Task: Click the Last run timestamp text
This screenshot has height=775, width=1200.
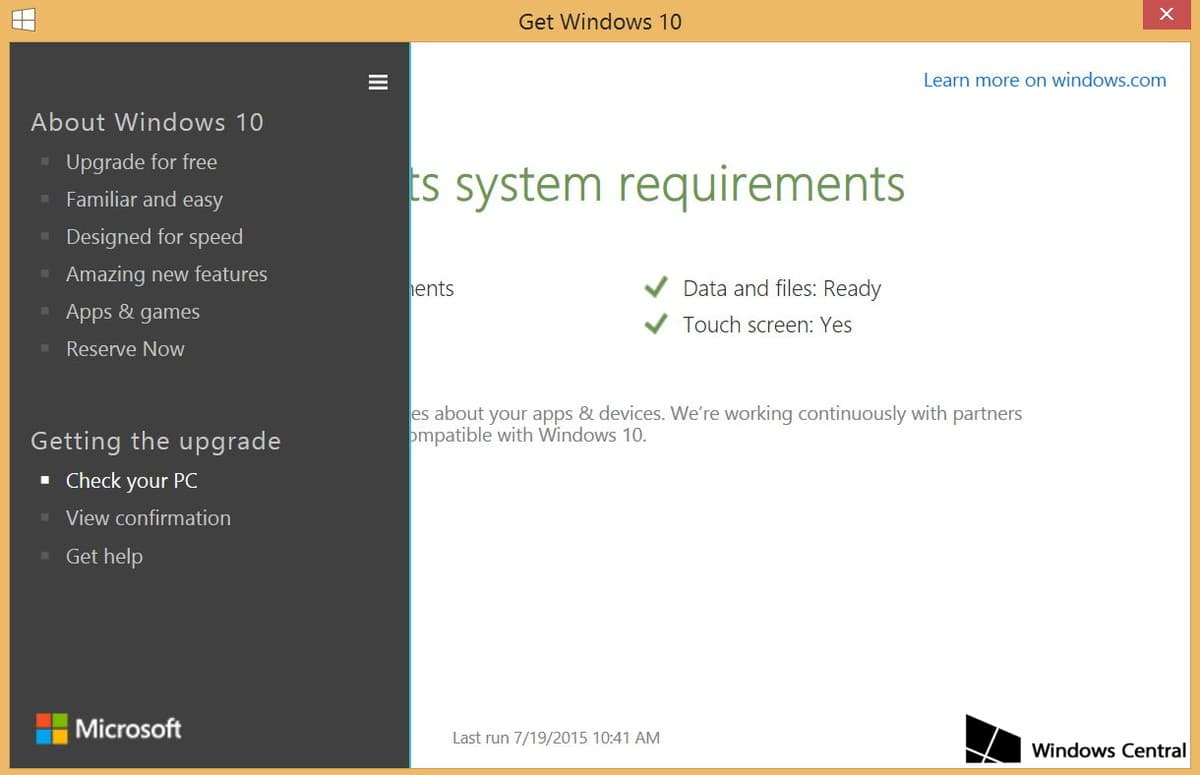Action: (x=556, y=738)
